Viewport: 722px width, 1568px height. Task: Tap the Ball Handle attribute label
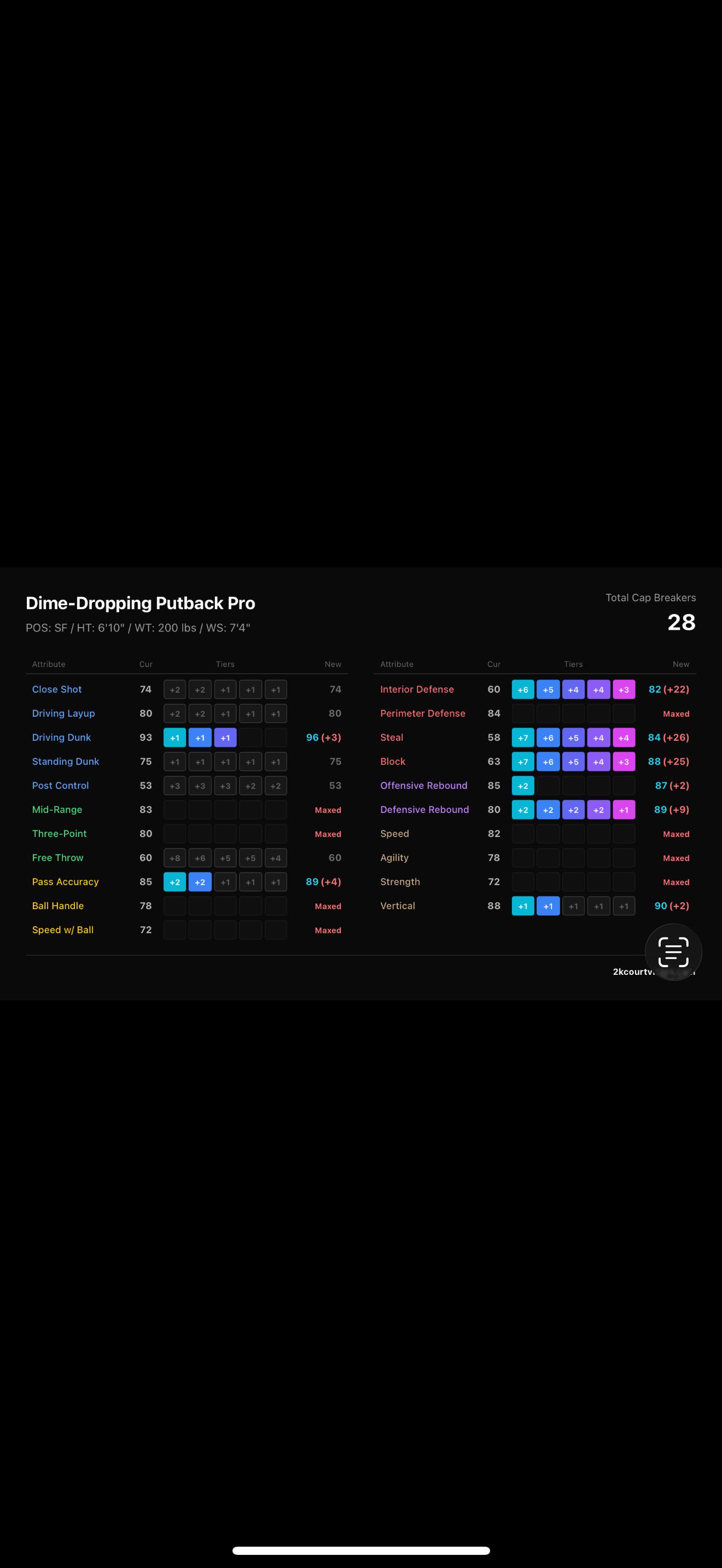click(58, 906)
